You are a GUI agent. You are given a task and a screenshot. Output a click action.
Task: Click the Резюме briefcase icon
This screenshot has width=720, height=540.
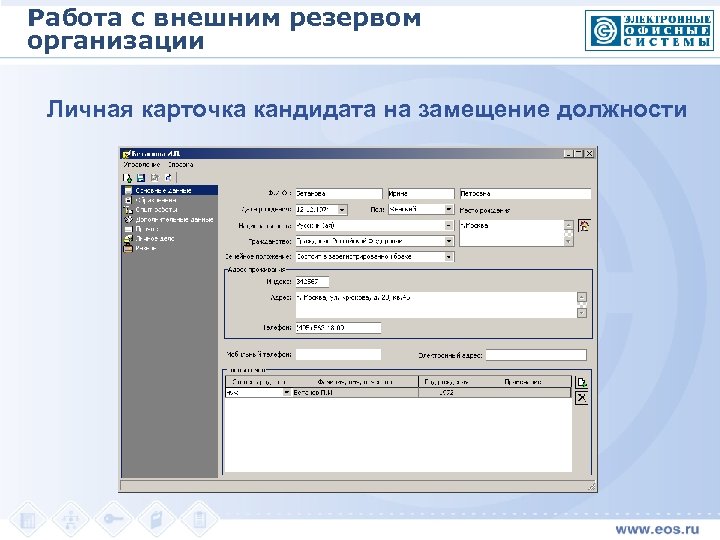[128, 248]
